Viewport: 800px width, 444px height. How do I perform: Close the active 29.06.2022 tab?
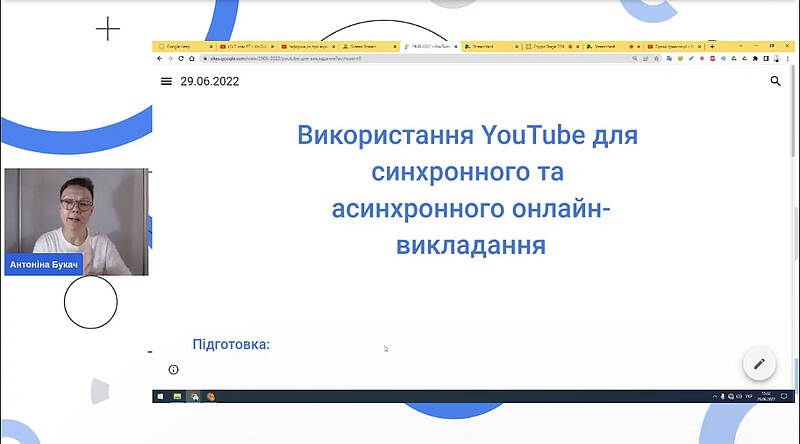(x=456, y=46)
